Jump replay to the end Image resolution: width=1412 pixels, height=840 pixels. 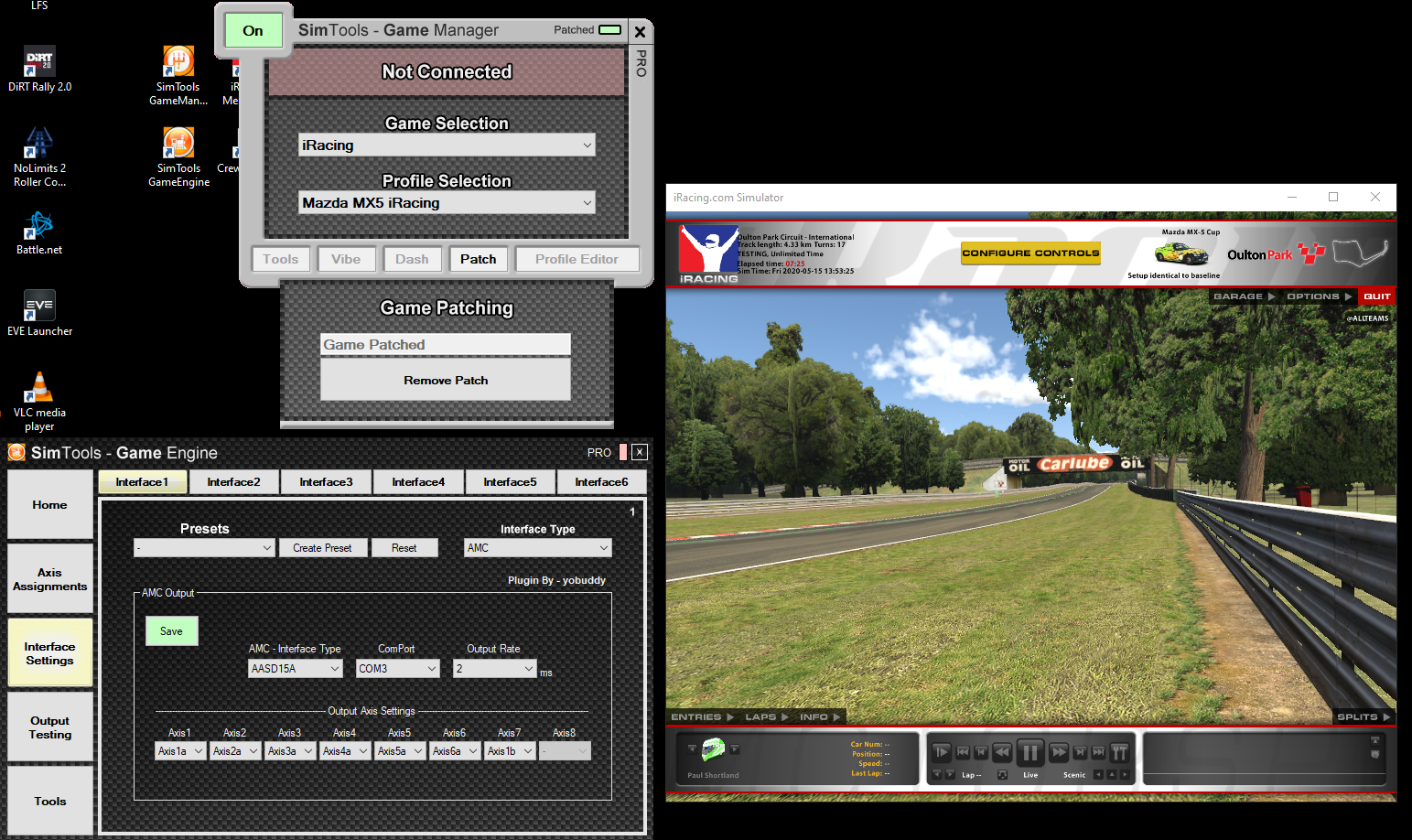point(1098,752)
